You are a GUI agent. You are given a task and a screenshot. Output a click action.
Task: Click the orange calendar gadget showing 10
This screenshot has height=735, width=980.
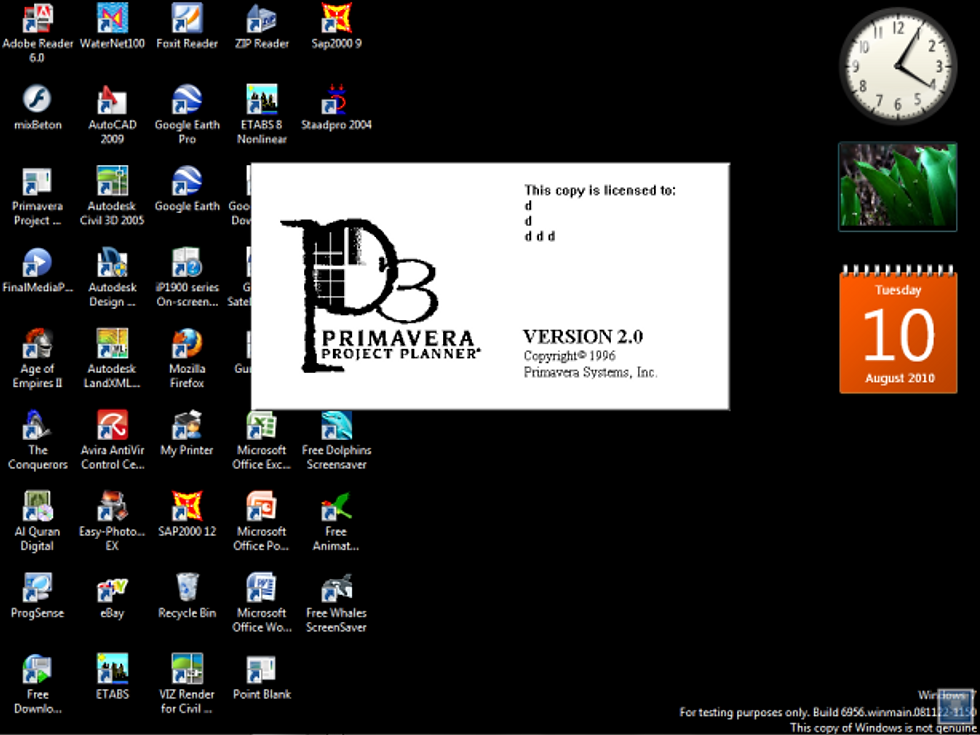[898, 330]
